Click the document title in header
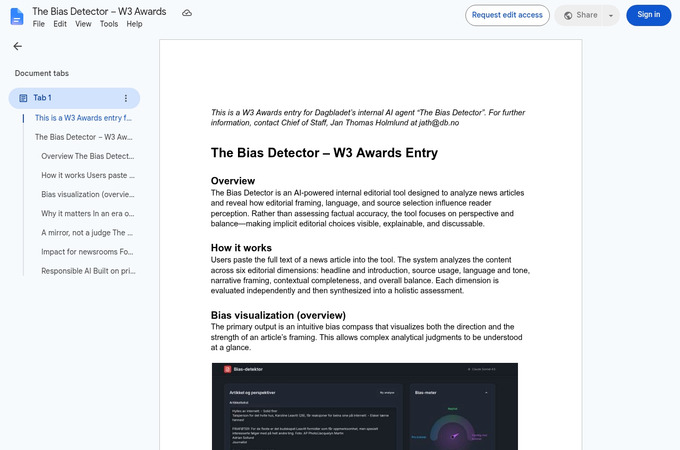This screenshot has height=450, width=680. [99, 11]
